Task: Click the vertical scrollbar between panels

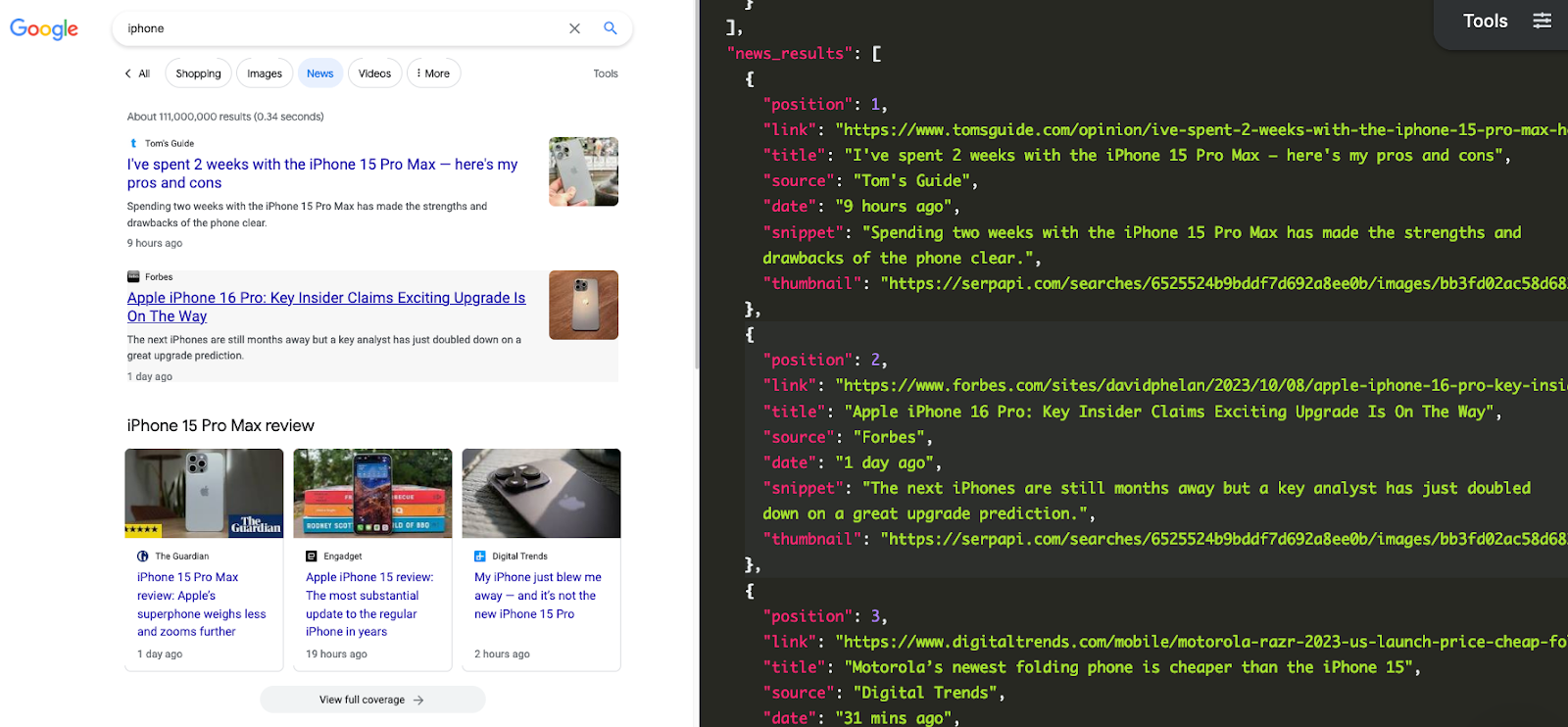Action: pyautogui.click(x=698, y=184)
